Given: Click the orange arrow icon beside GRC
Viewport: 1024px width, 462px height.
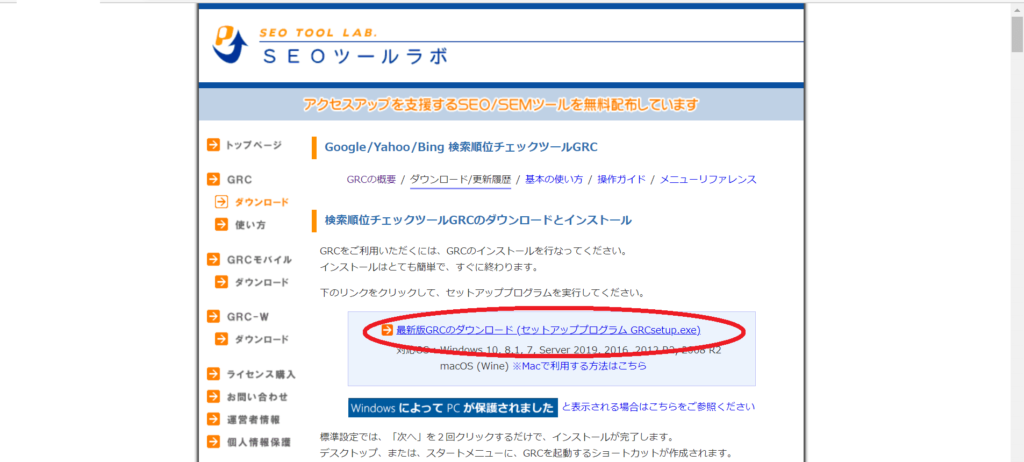Looking at the screenshot, I should point(213,179).
